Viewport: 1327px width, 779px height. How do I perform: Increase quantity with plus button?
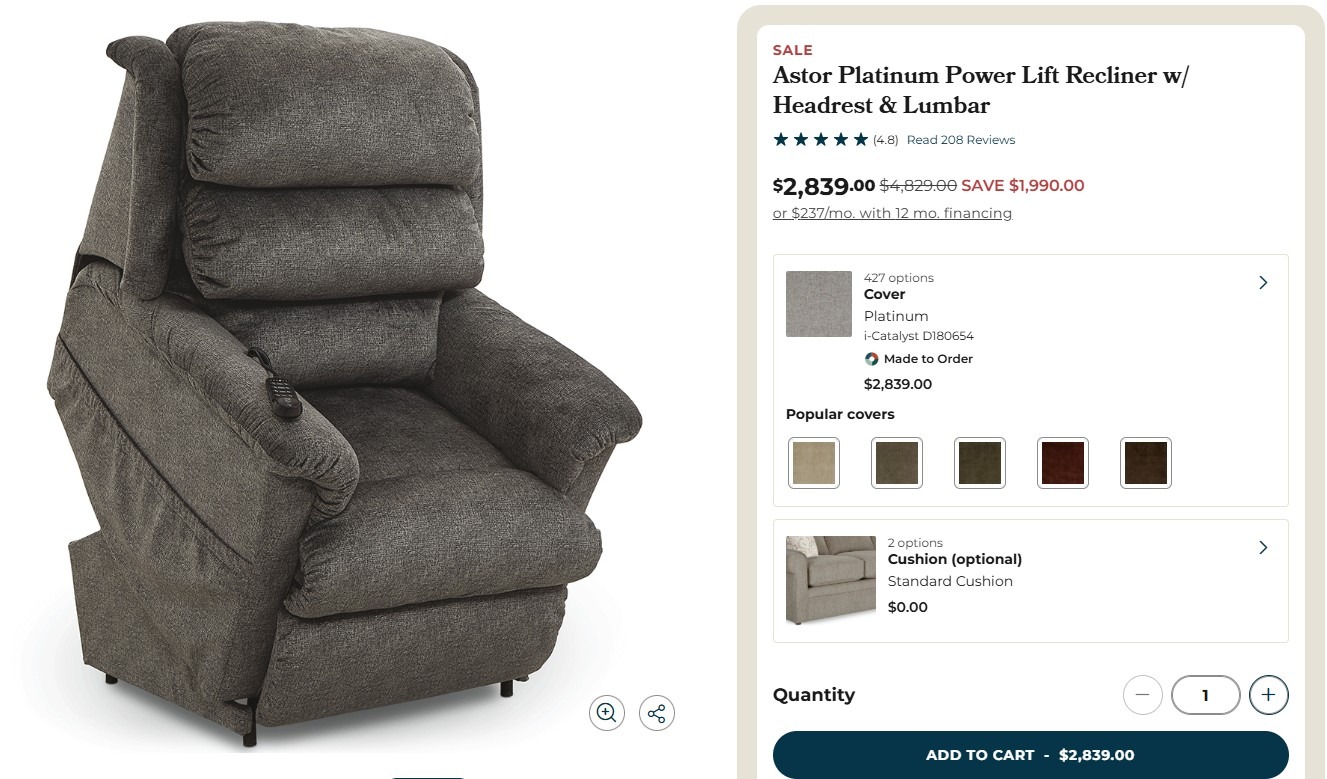click(x=1269, y=695)
